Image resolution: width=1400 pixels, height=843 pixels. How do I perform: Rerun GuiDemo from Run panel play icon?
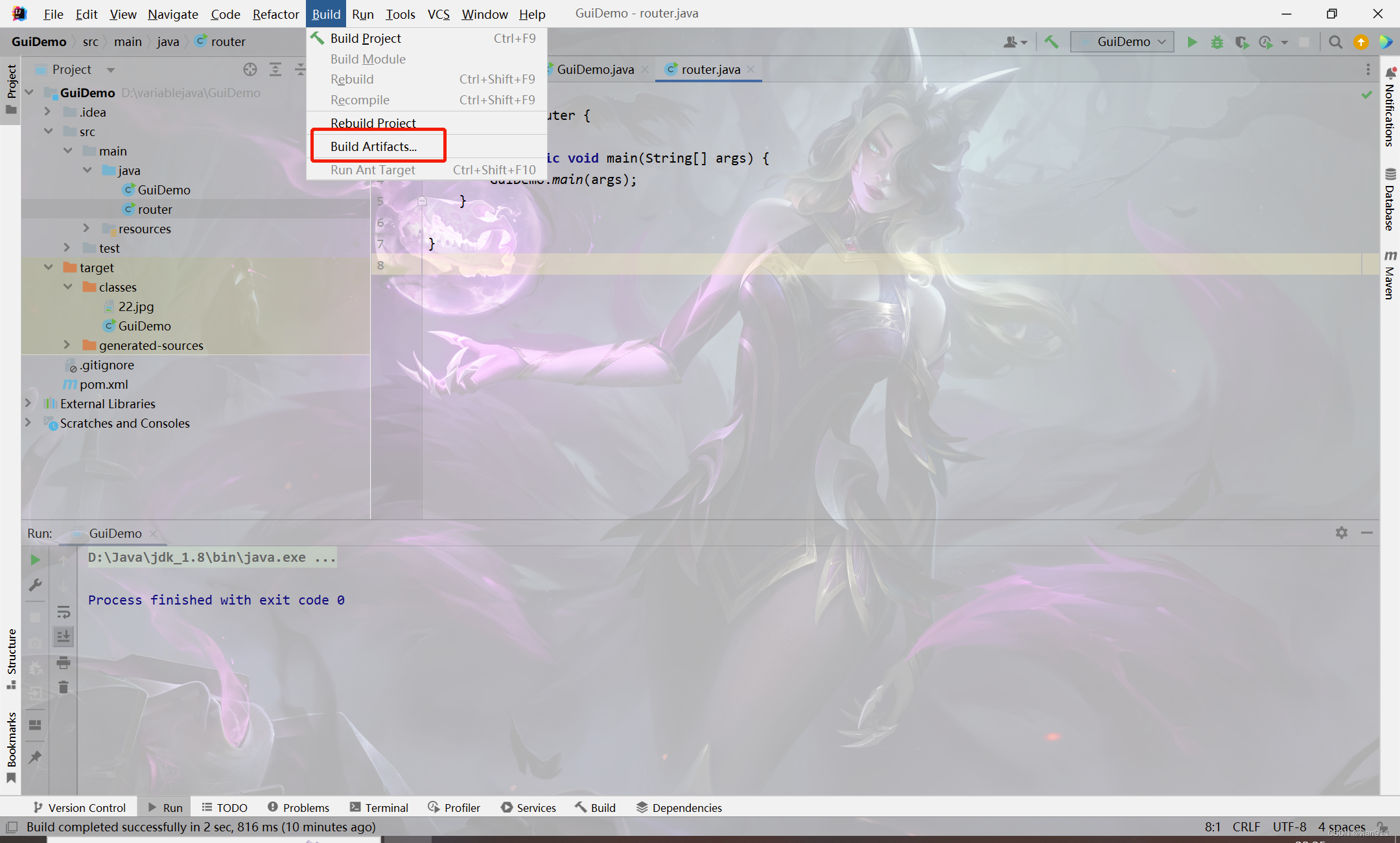[x=35, y=560]
